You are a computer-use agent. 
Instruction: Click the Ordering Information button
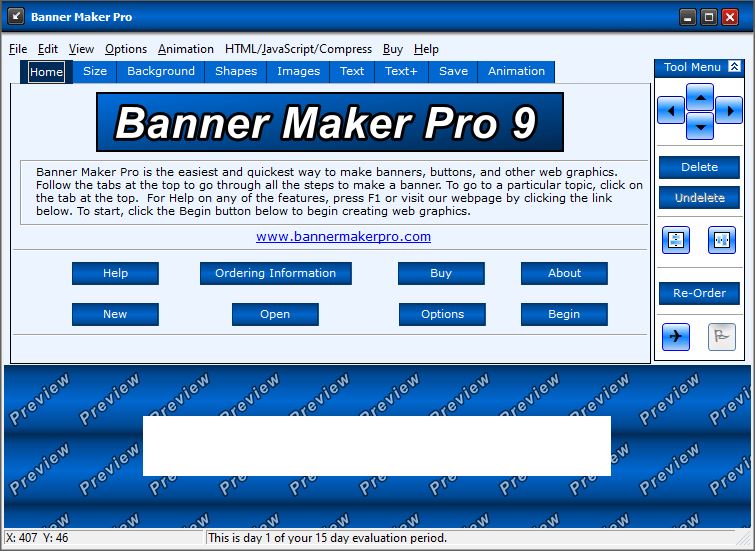[275, 273]
